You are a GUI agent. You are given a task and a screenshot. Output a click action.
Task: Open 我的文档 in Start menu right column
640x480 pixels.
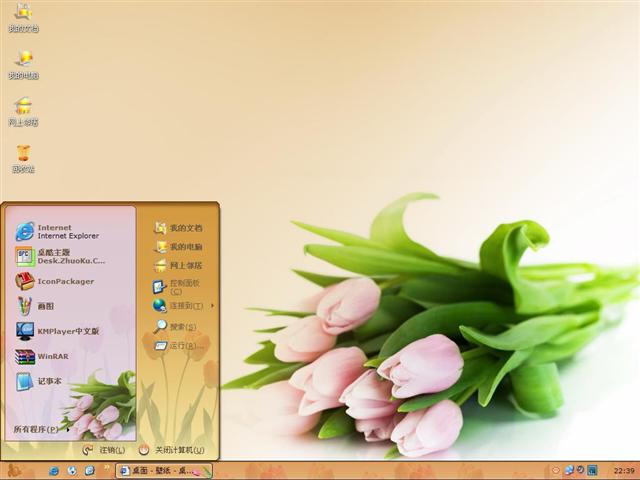click(x=178, y=228)
